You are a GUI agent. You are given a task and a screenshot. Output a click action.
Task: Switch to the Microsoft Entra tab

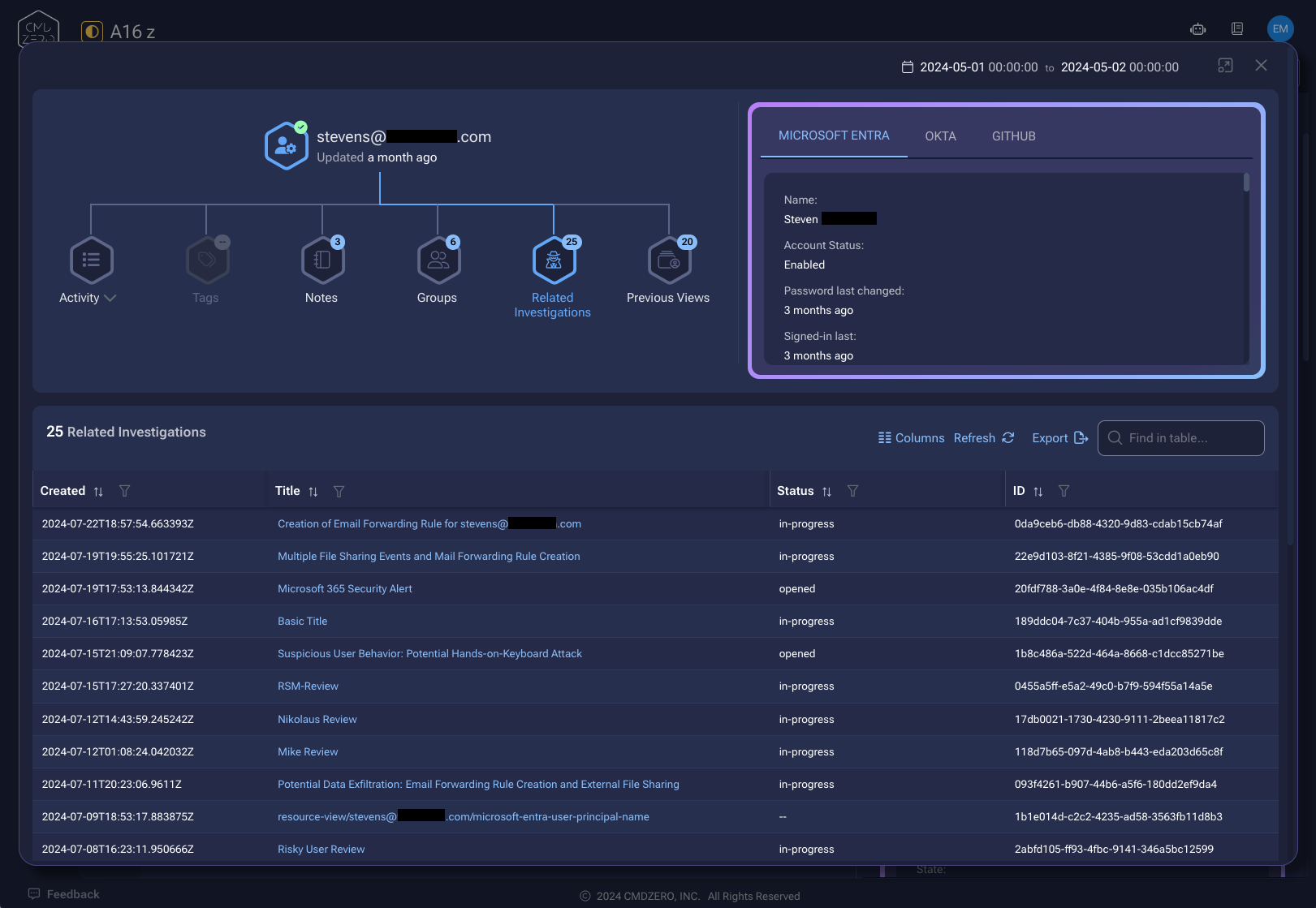834,136
